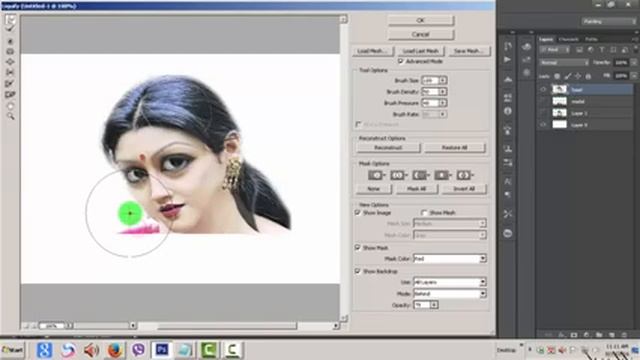The image size is (640, 360).
Task: Click the Replace Selection mask option icon
Action: pyautogui.click(x=376, y=175)
